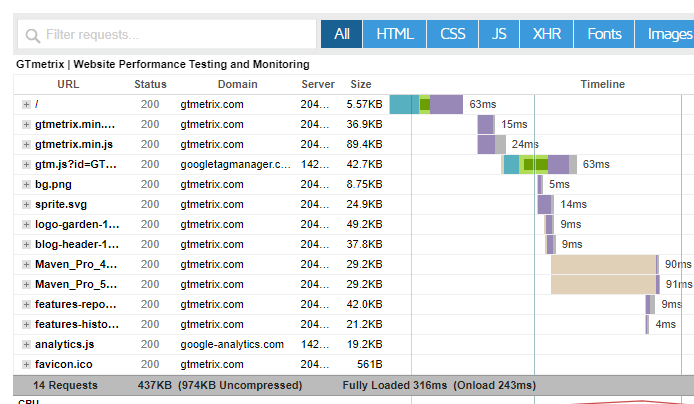
Task: Click the google-analytics.com domain cell
Action: (232, 344)
